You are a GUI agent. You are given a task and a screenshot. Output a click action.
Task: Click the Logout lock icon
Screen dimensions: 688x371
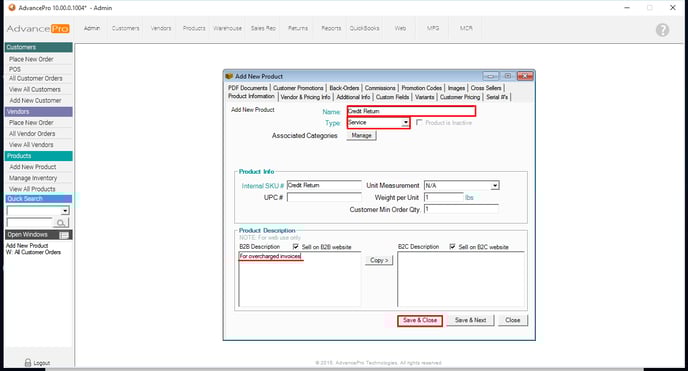click(x=28, y=363)
